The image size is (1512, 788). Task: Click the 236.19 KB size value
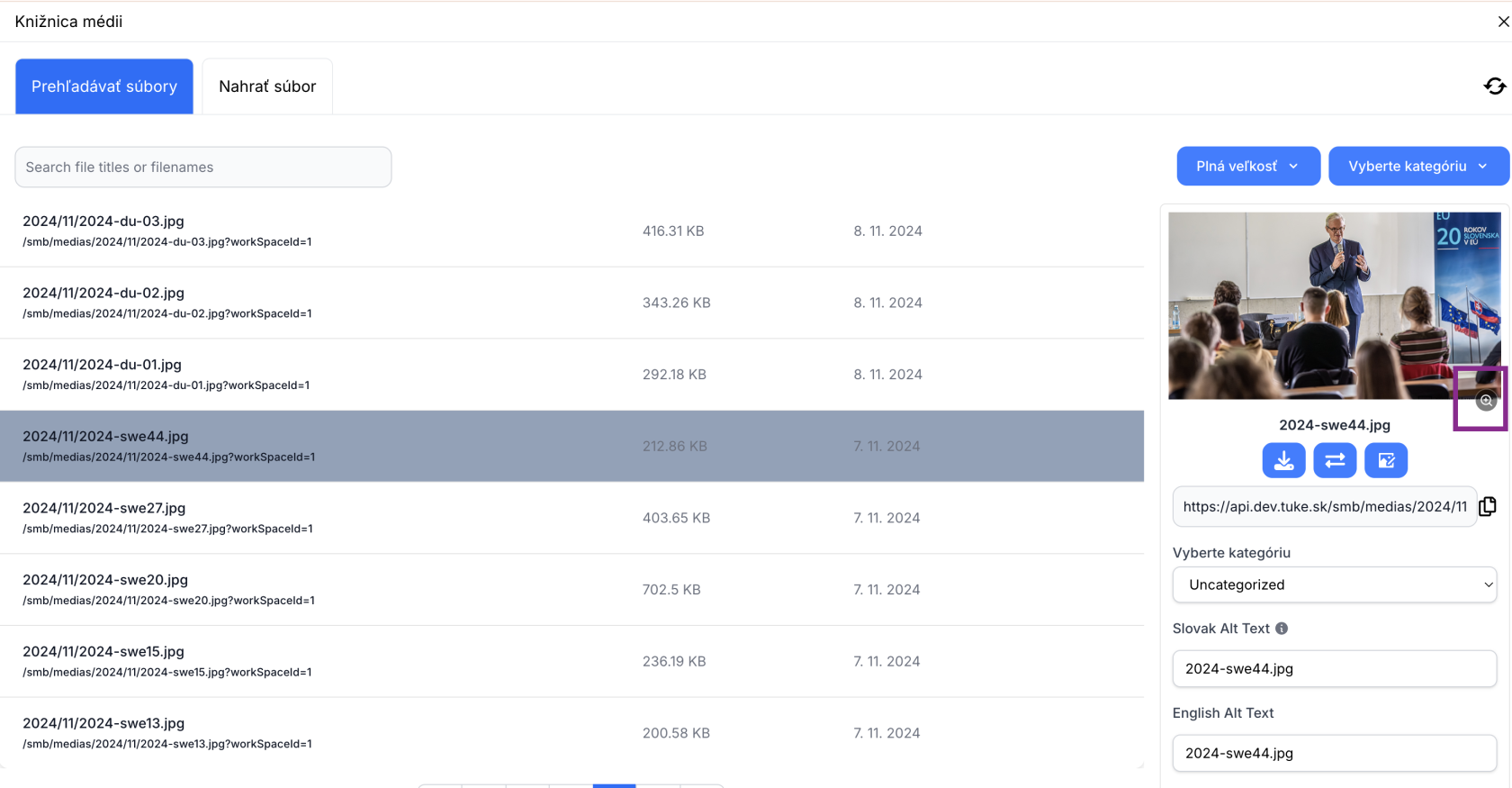click(674, 661)
